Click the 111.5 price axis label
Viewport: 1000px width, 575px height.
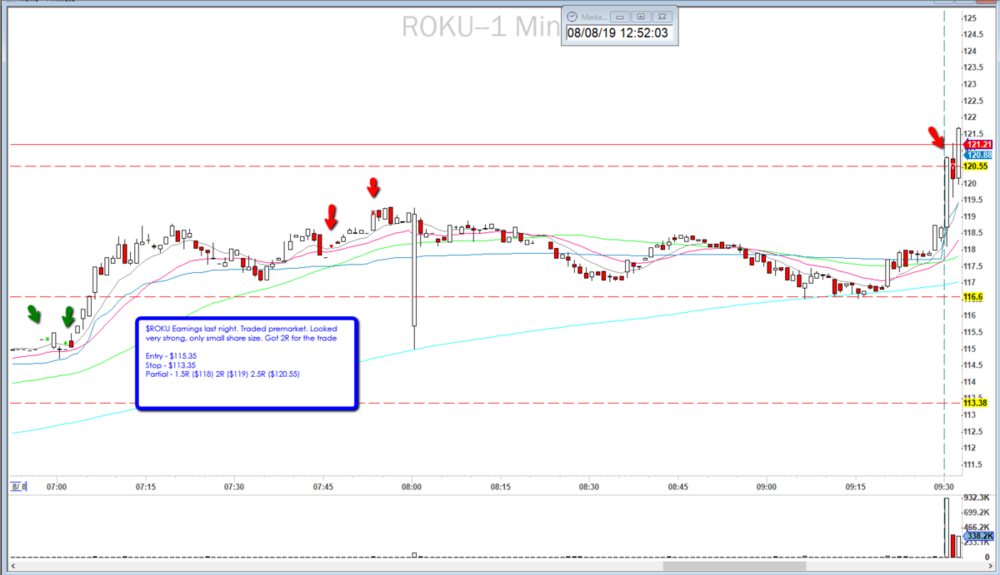[973, 464]
